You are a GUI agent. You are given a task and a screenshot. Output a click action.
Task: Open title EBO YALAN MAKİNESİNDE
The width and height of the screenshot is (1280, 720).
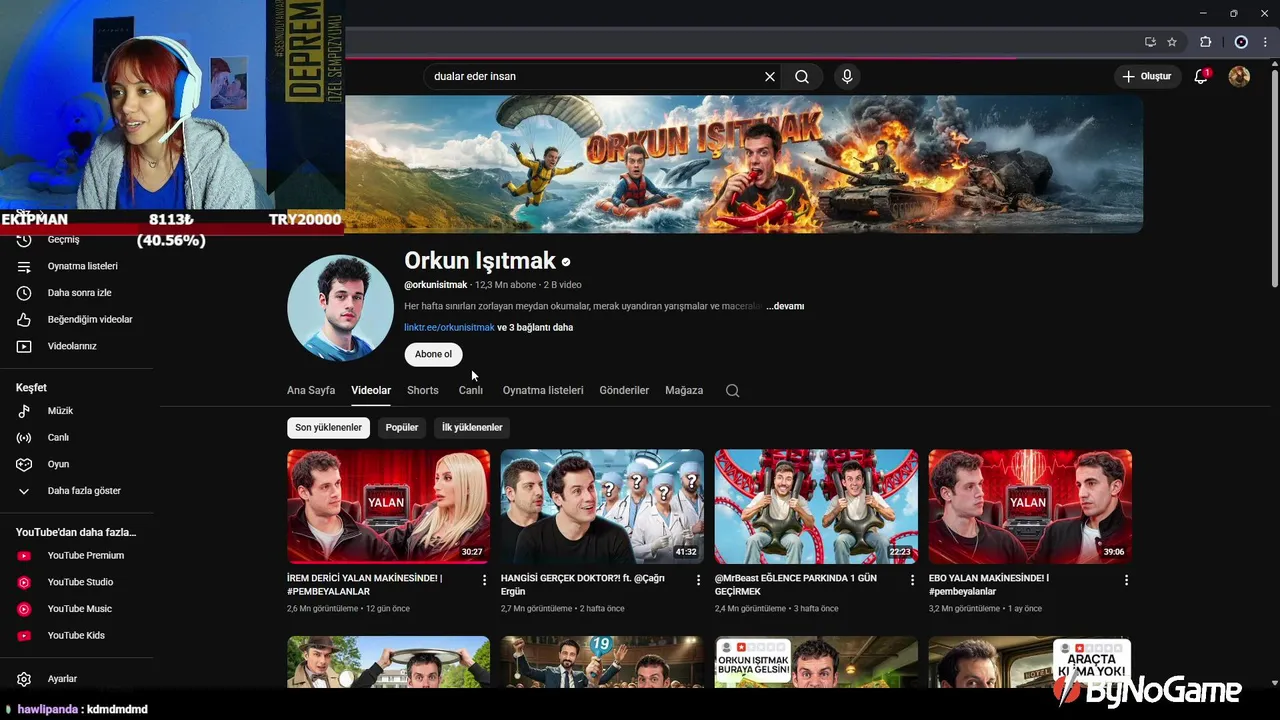pos(989,584)
